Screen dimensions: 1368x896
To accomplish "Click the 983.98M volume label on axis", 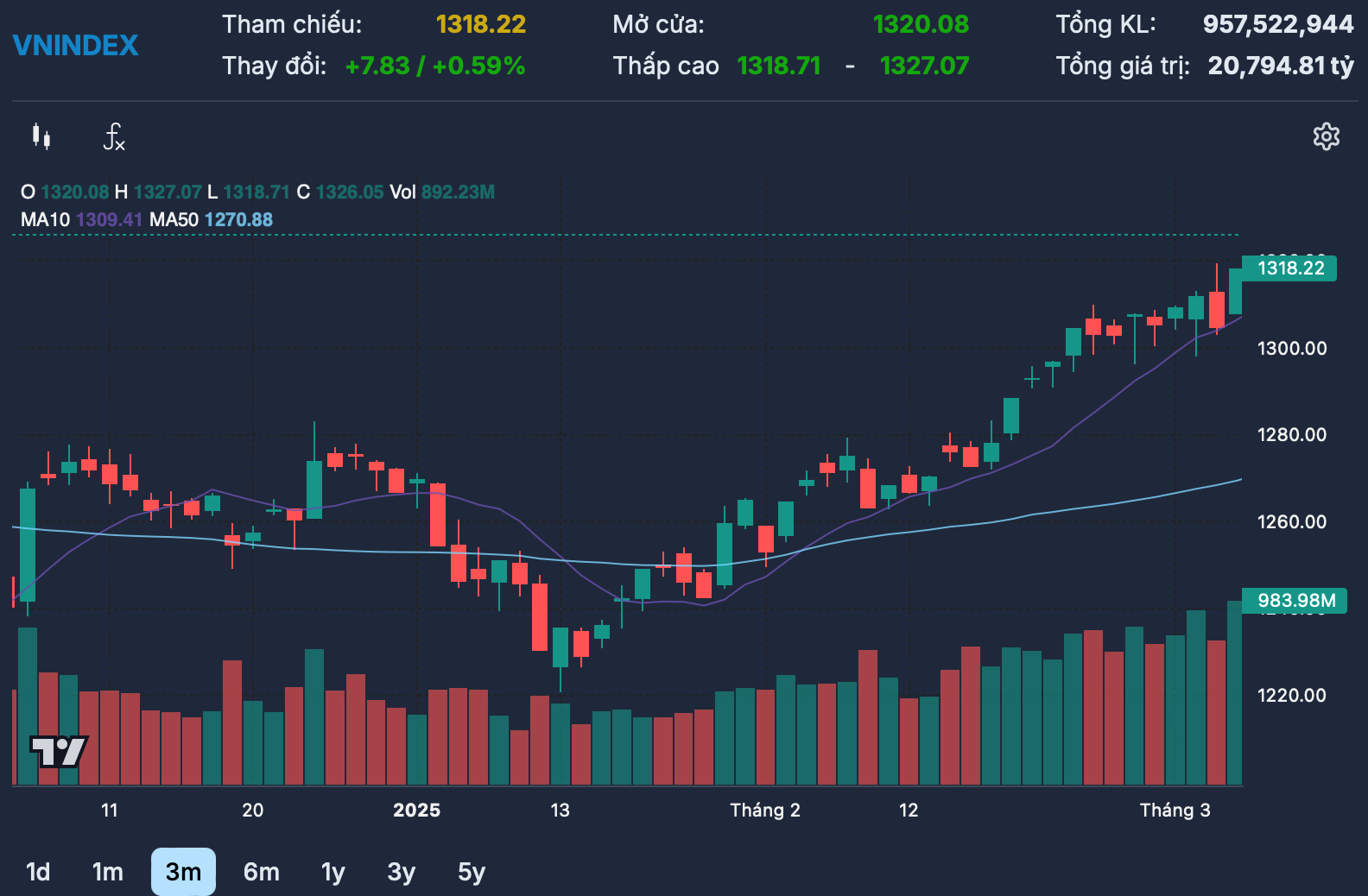I will click(1294, 601).
